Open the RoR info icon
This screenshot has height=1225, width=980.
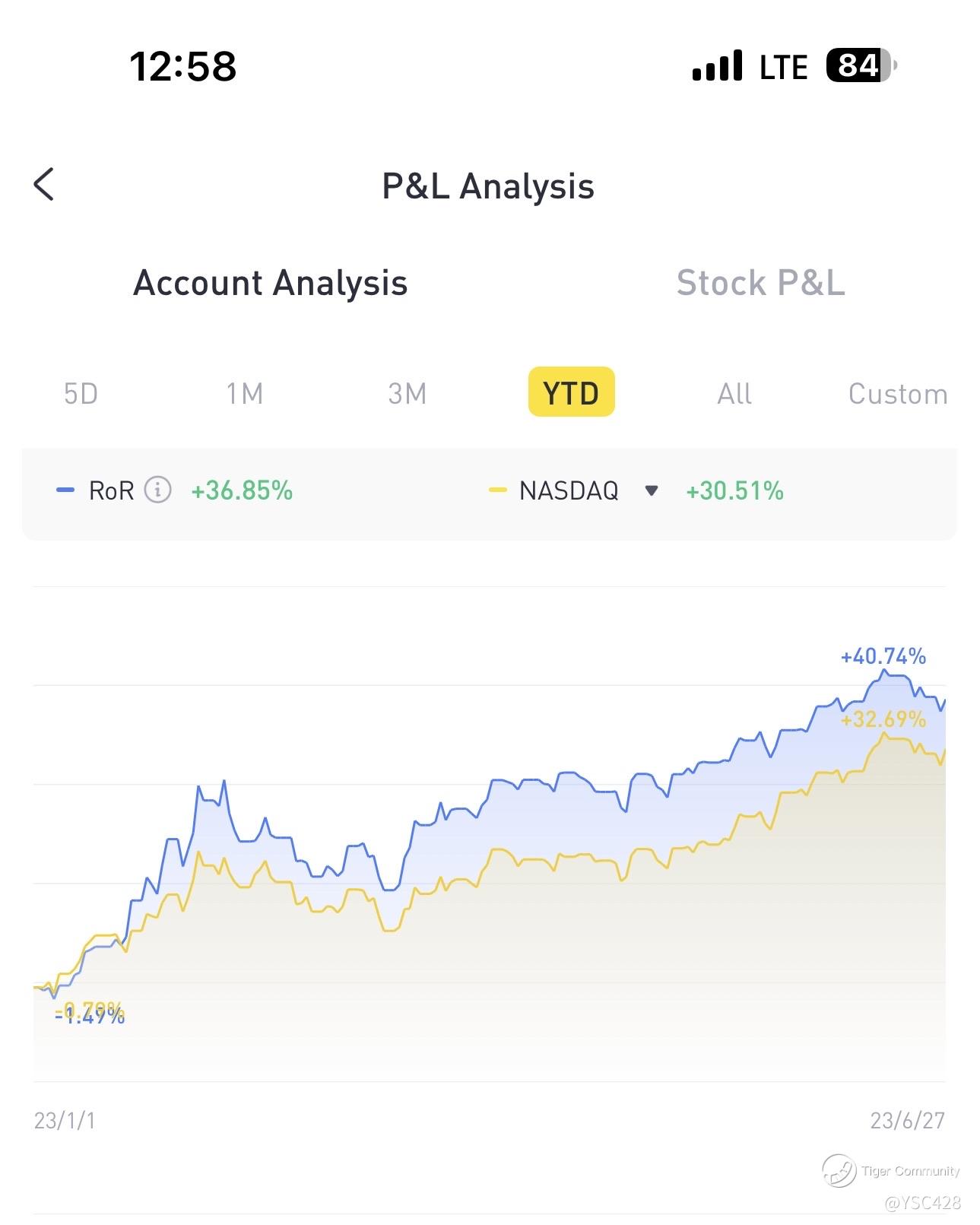click(157, 490)
